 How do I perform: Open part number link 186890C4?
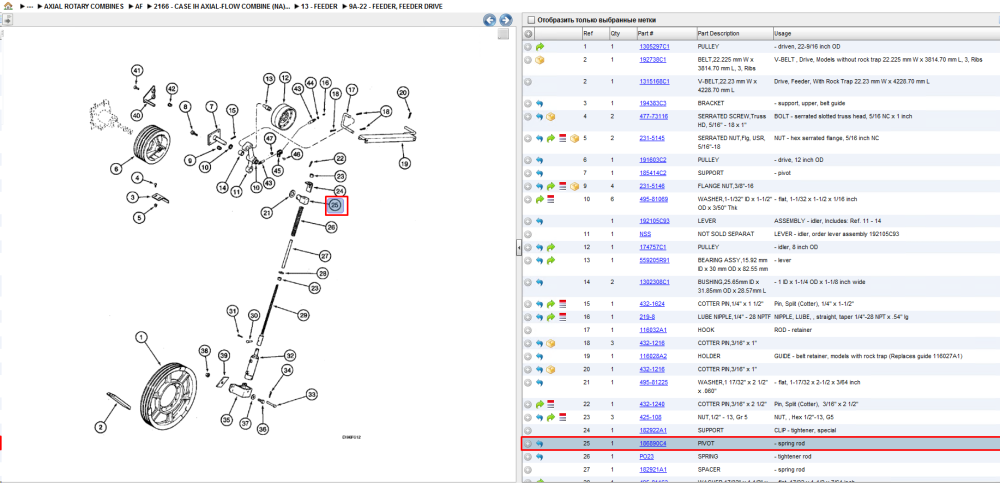pos(653,443)
